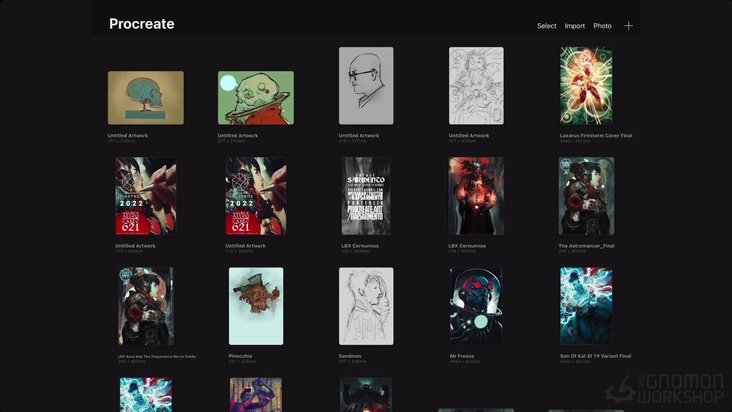Open the red horned demon LBX Cernunnos thumbnail
Image resolution: width=732 pixels, height=412 pixels.
[476, 196]
